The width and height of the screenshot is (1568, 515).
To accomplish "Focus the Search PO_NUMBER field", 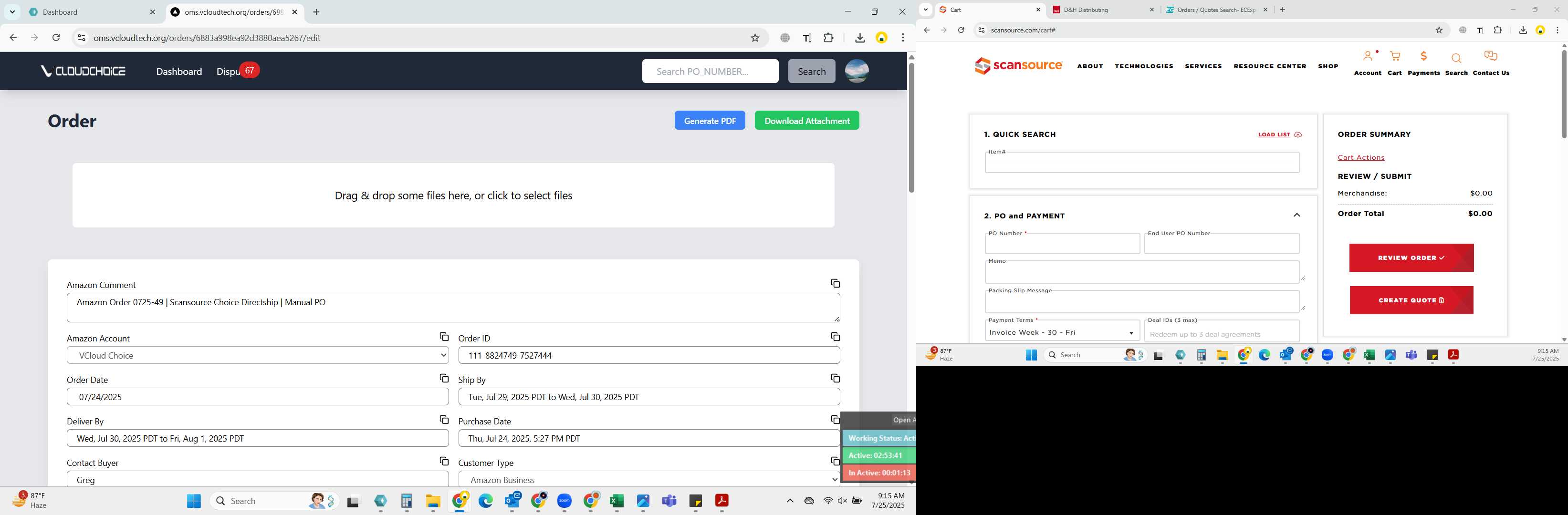I will point(710,71).
